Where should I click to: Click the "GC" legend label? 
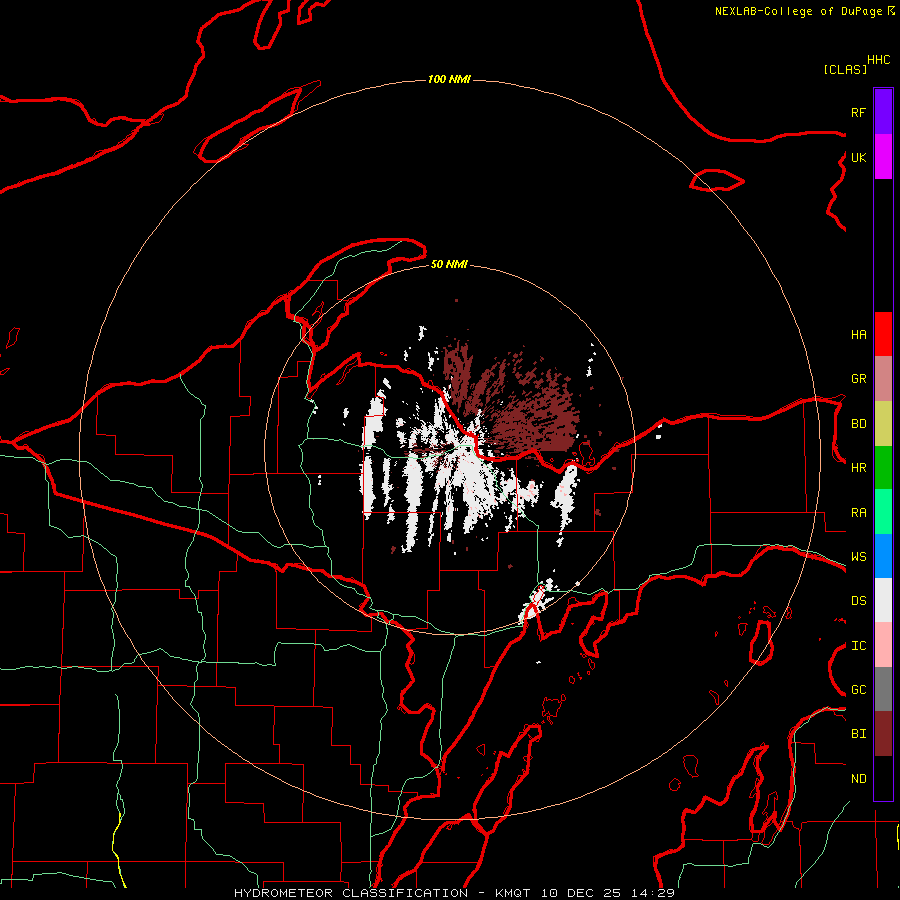[x=858, y=690]
